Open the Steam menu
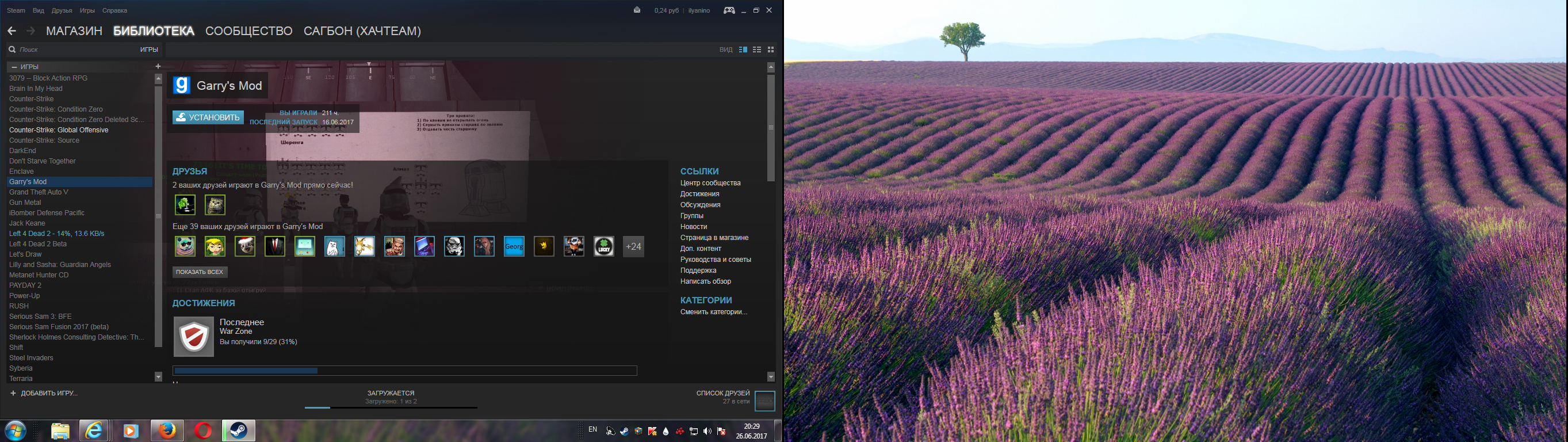 (16, 10)
